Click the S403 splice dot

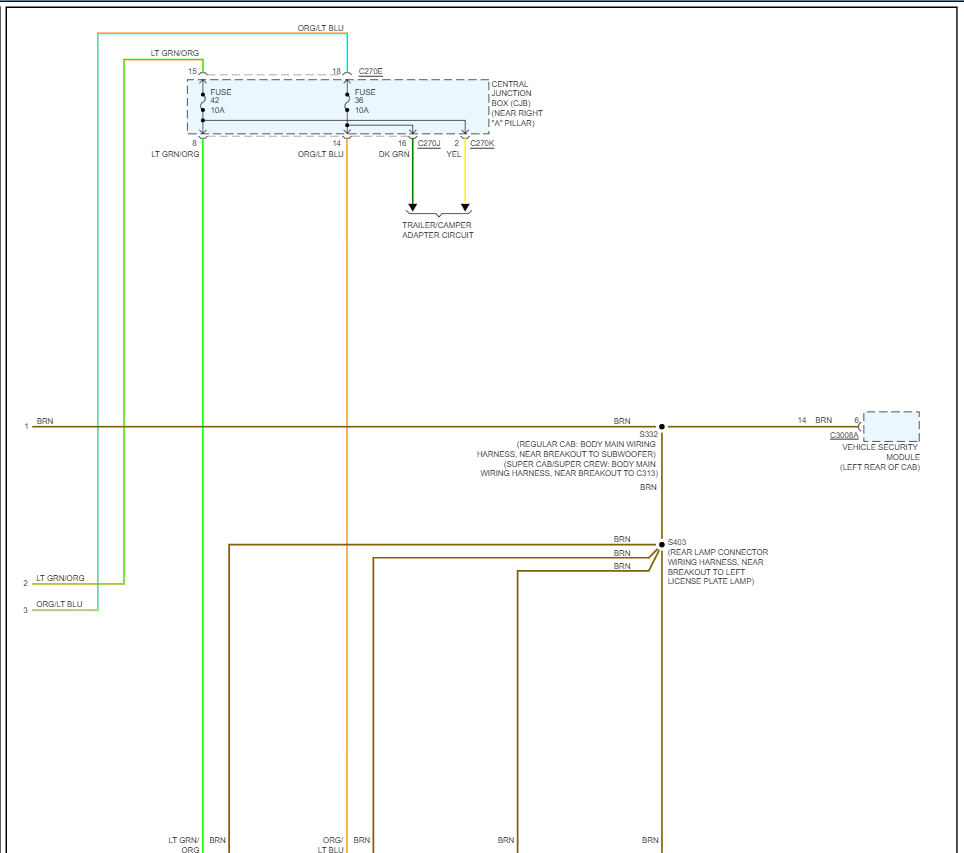[662, 544]
